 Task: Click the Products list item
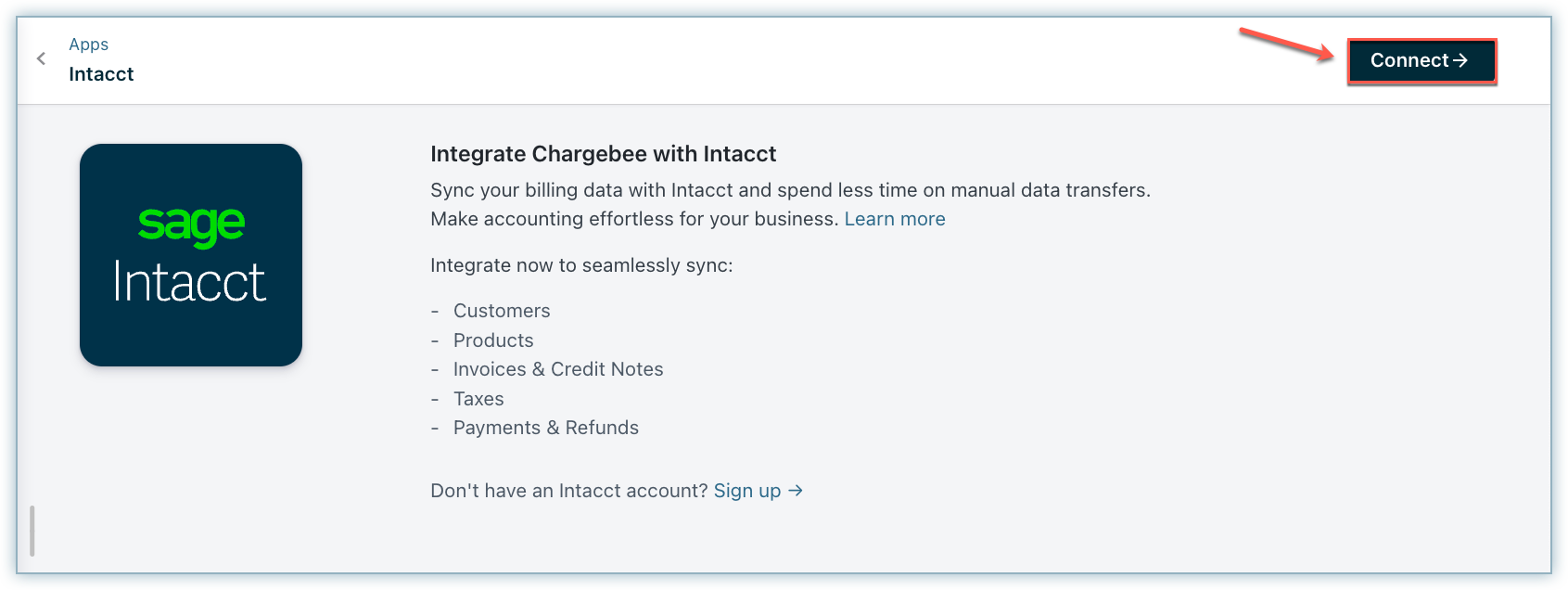point(493,340)
